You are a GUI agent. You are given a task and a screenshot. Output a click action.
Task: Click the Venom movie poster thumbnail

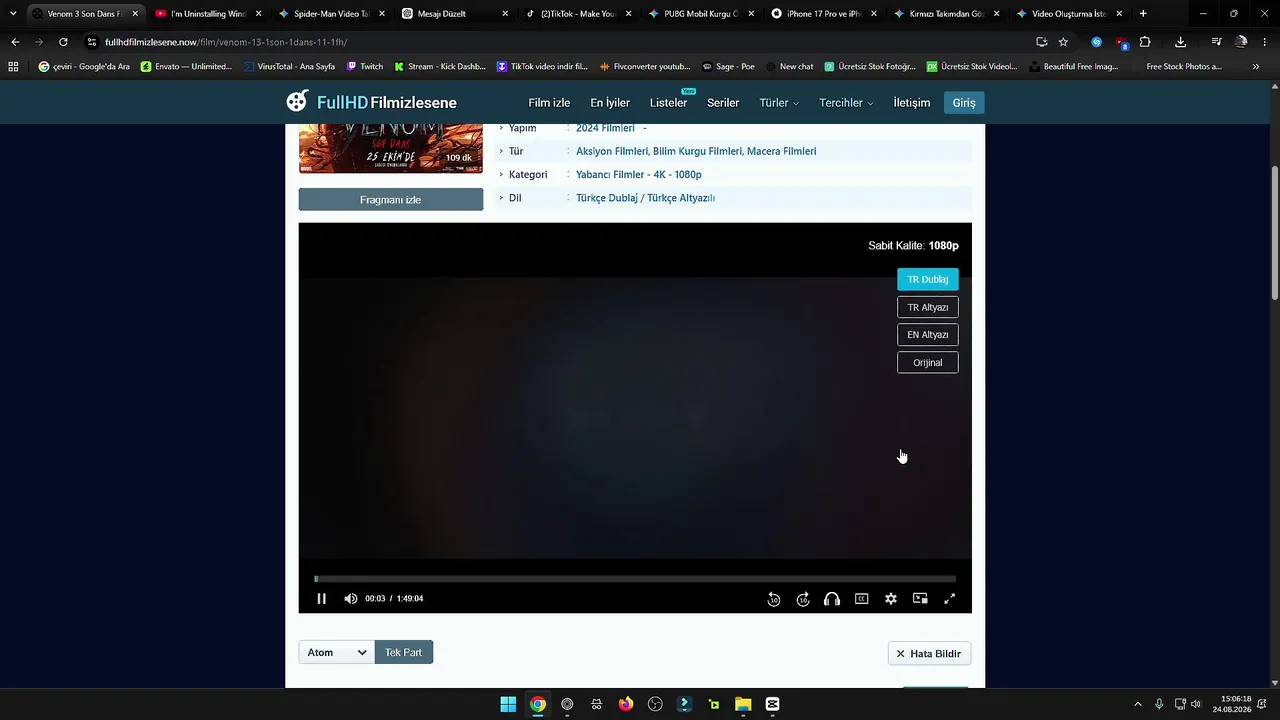[391, 149]
